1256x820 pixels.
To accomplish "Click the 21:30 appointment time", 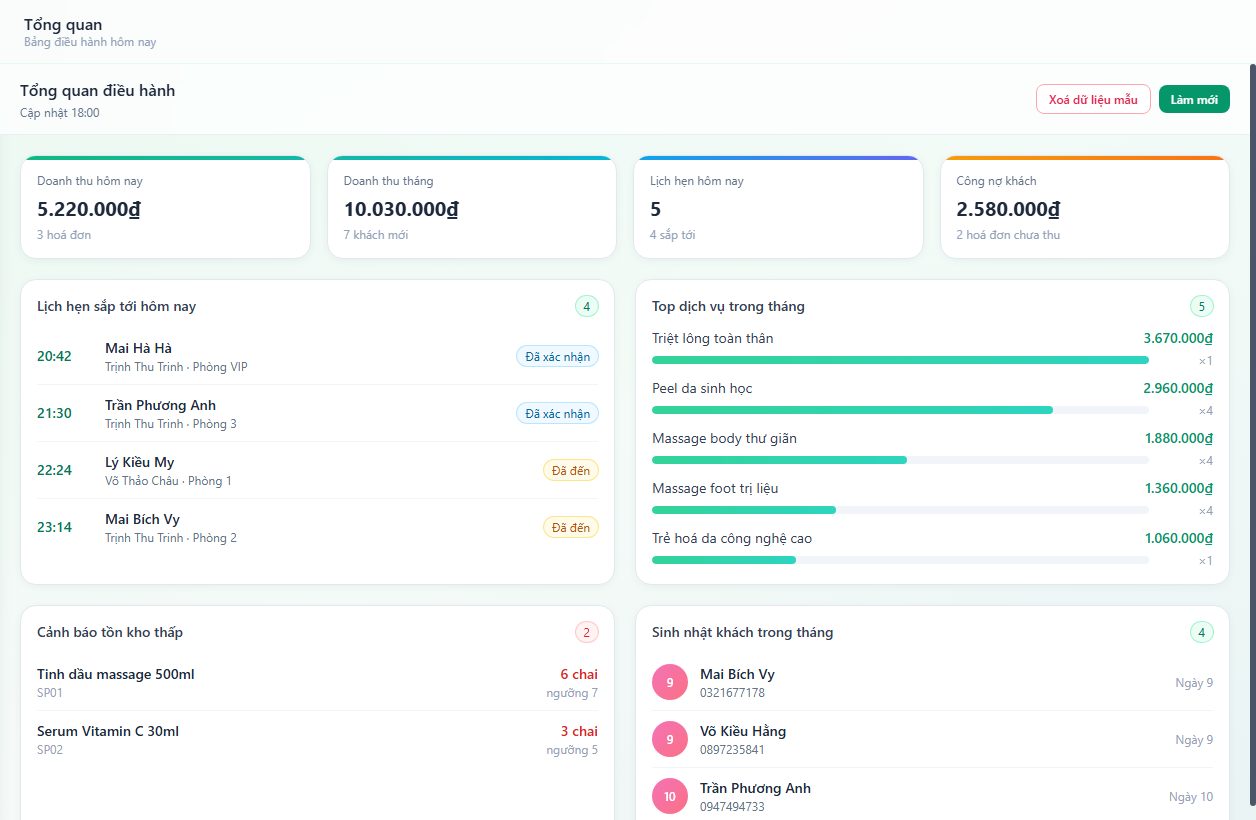I will pyautogui.click(x=54, y=413).
